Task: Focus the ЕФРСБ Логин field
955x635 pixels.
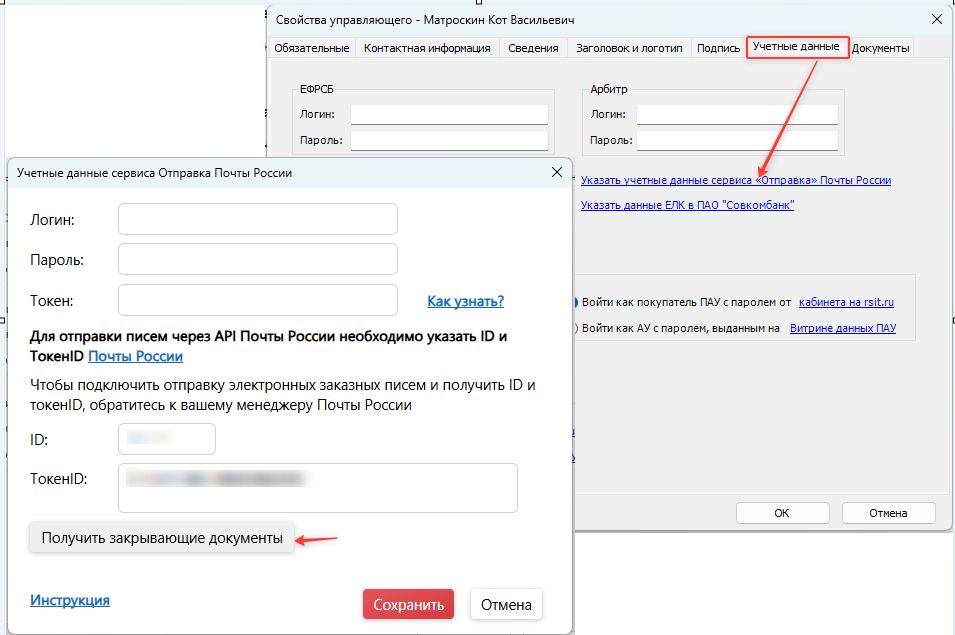Action: [x=449, y=114]
